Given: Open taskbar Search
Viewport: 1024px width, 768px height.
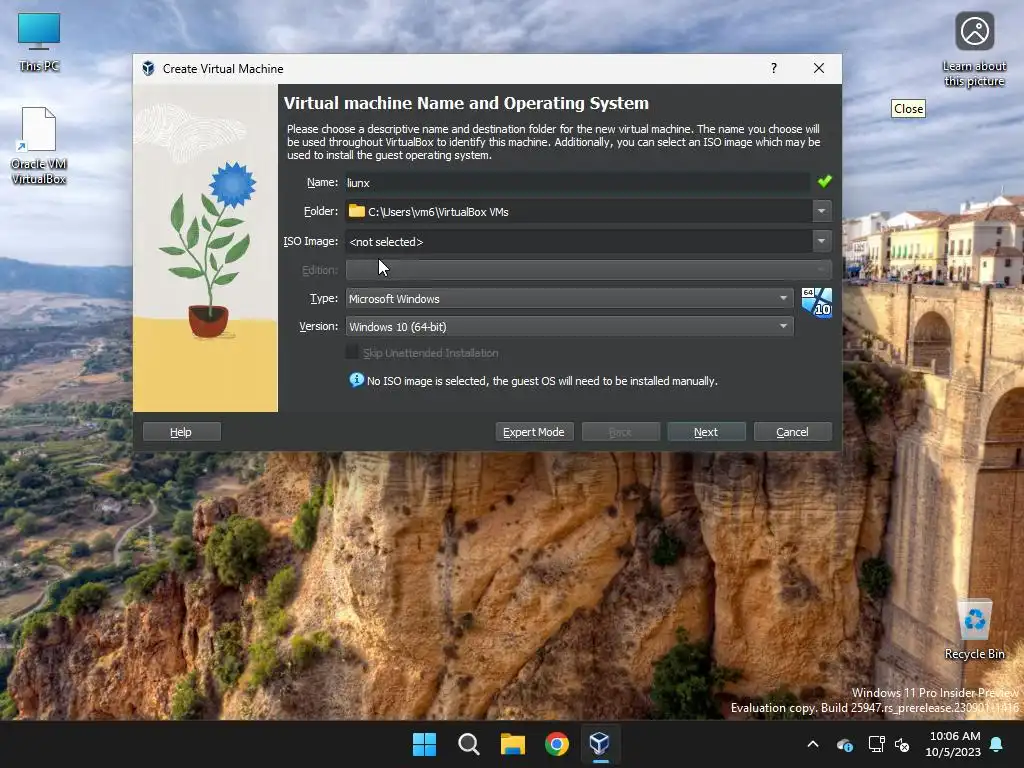Looking at the screenshot, I should pyautogui.click(x=468, y=744).
